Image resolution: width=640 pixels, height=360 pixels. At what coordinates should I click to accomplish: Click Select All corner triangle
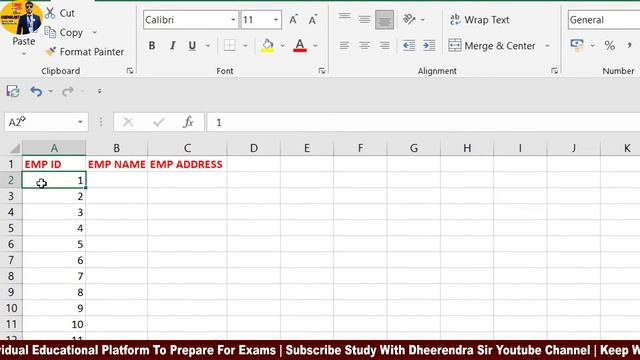14,148
